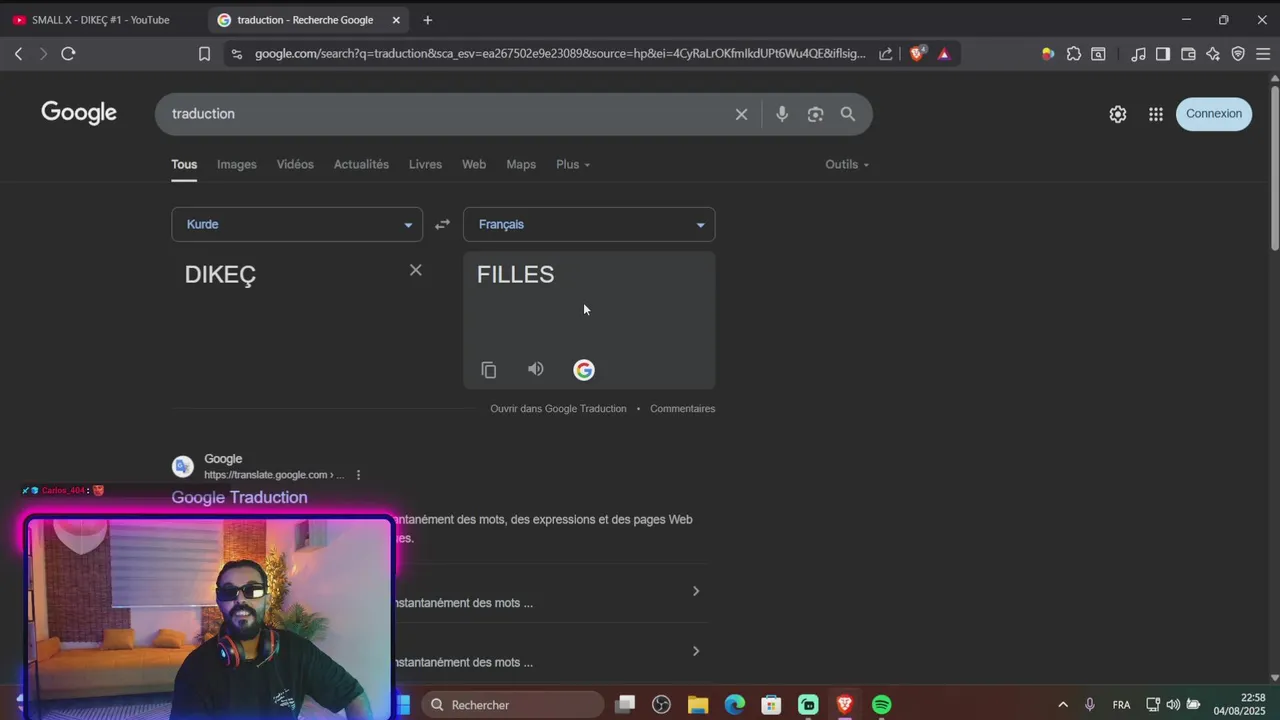
Task: Open Task View on the taskbar
Action: (625, 705)
